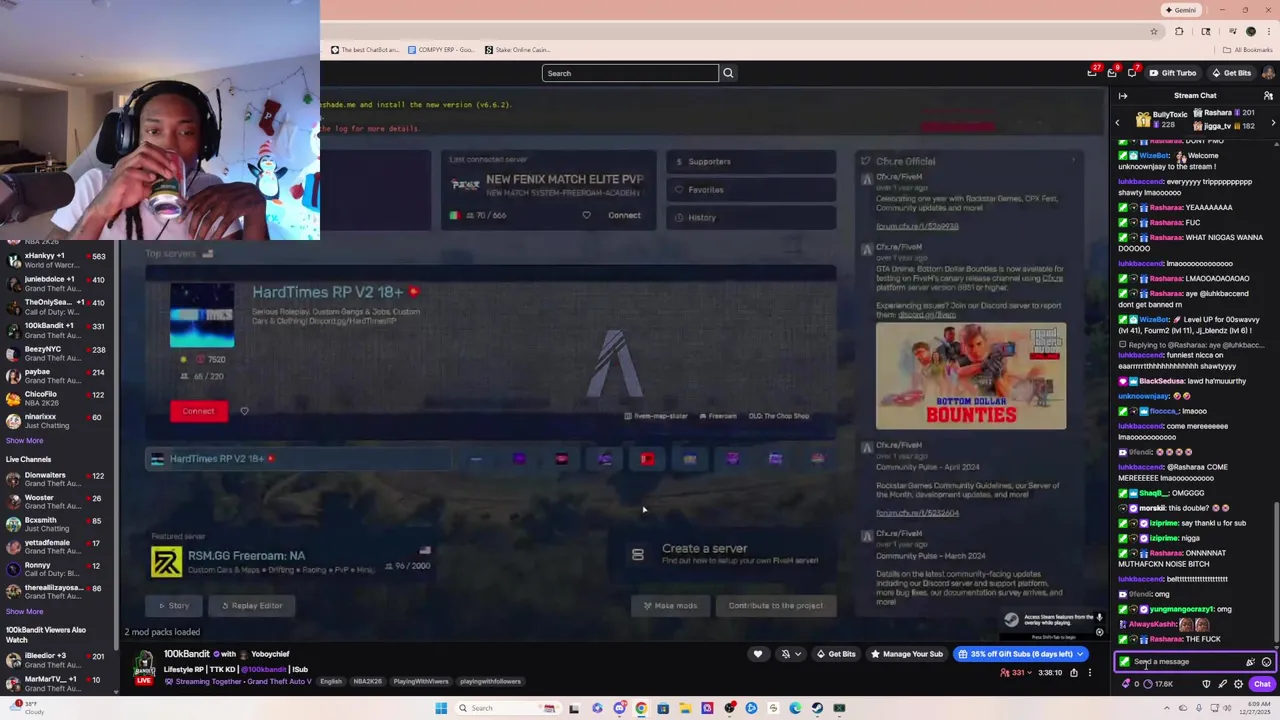The image size is (1280, 720).
Task: Open ChicoFilo channel in sidebar
Action: point(58,398)
